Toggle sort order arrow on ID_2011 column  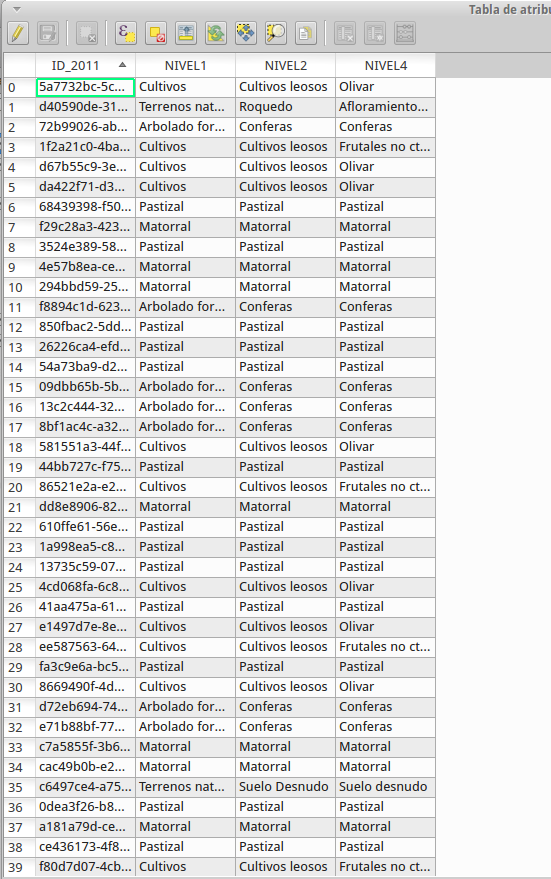tap(122, 65)
